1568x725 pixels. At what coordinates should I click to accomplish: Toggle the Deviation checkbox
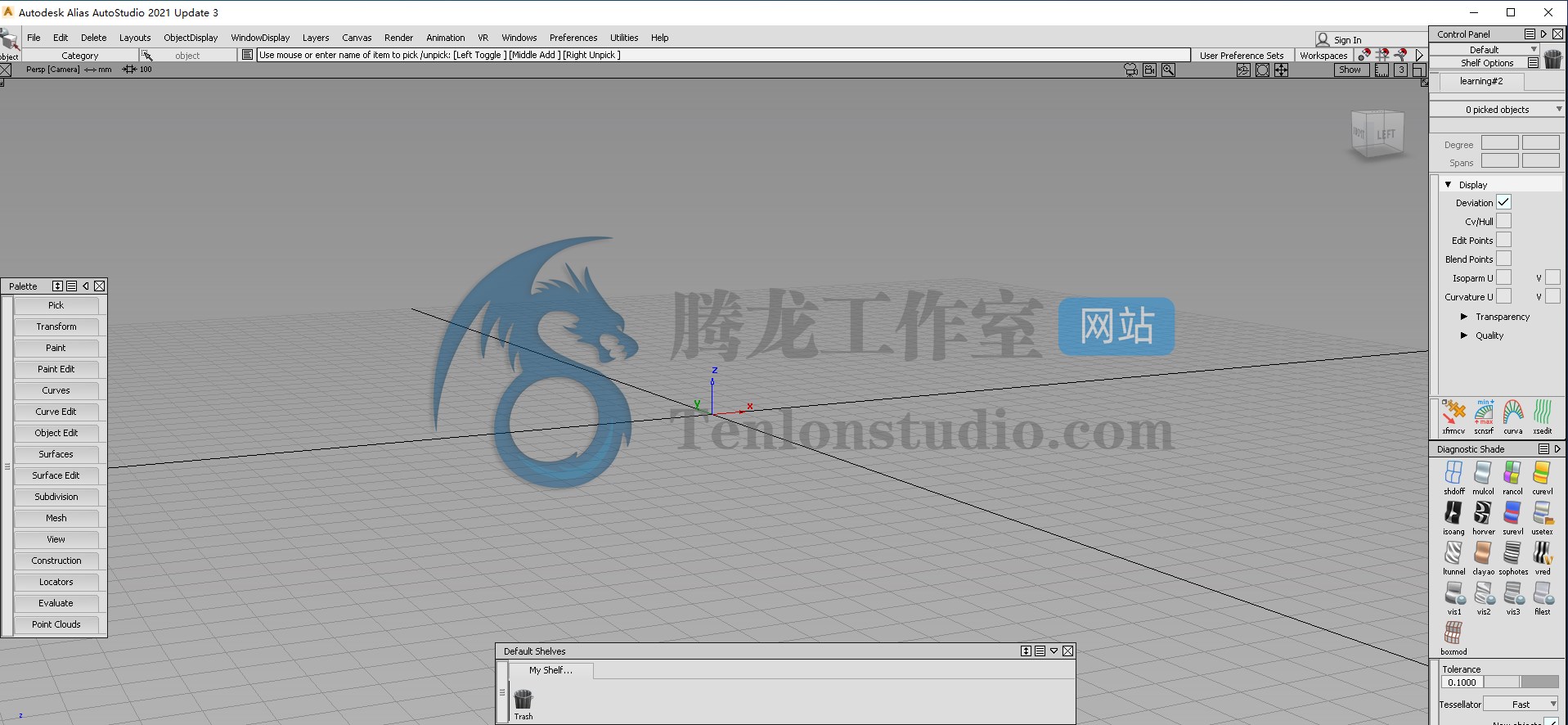tap(1503, 202)
